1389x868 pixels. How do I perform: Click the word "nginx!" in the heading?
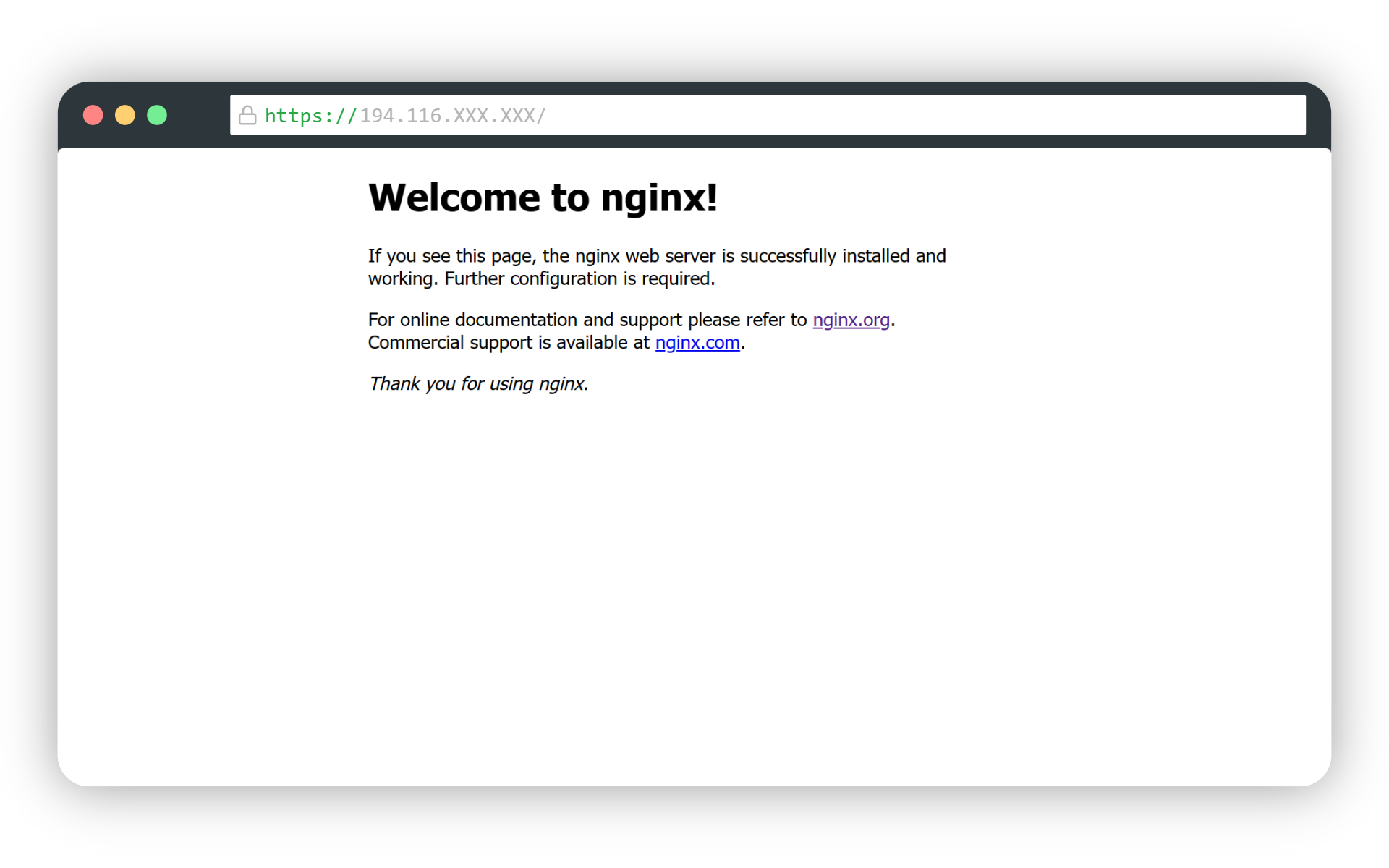[659, 197]
